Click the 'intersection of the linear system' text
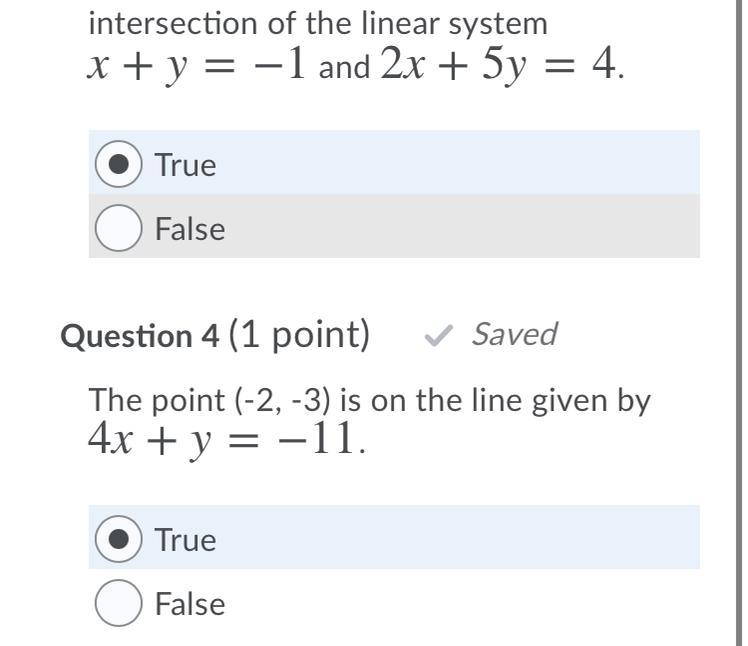The width and height of the screenshot is (748, 646). 318,22
